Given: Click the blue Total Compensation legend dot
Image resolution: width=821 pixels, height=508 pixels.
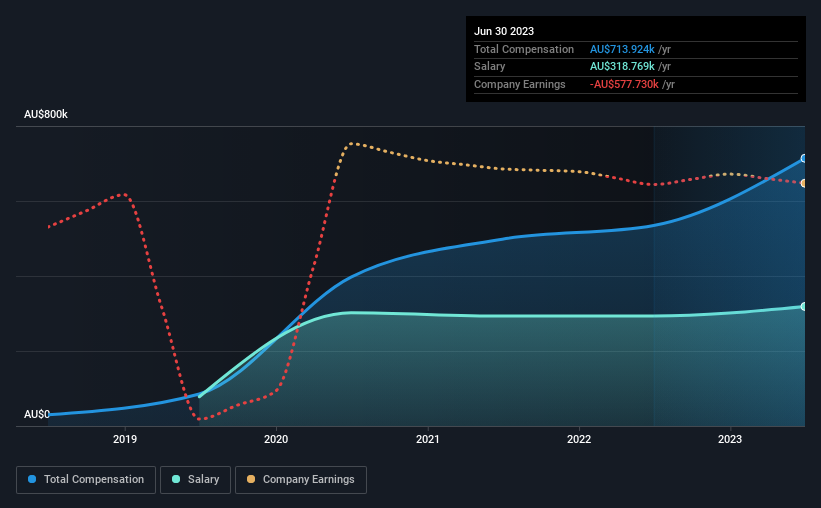Looking at the screenshot, I should 32,479.
